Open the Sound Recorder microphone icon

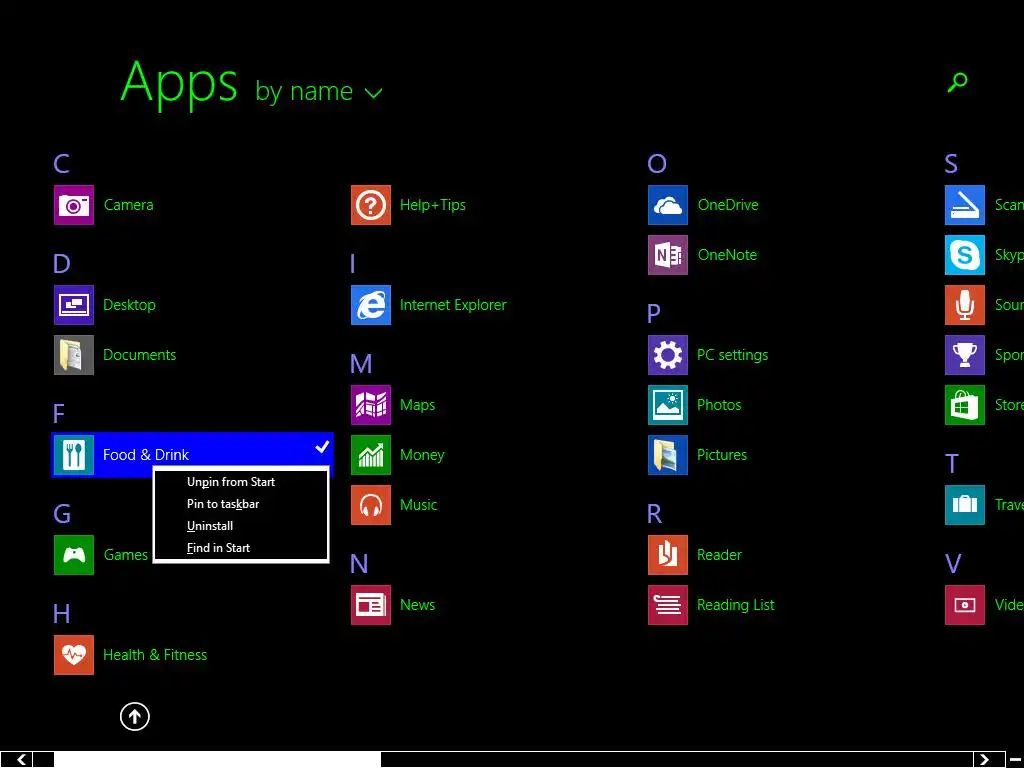click(x=965, y=305)
